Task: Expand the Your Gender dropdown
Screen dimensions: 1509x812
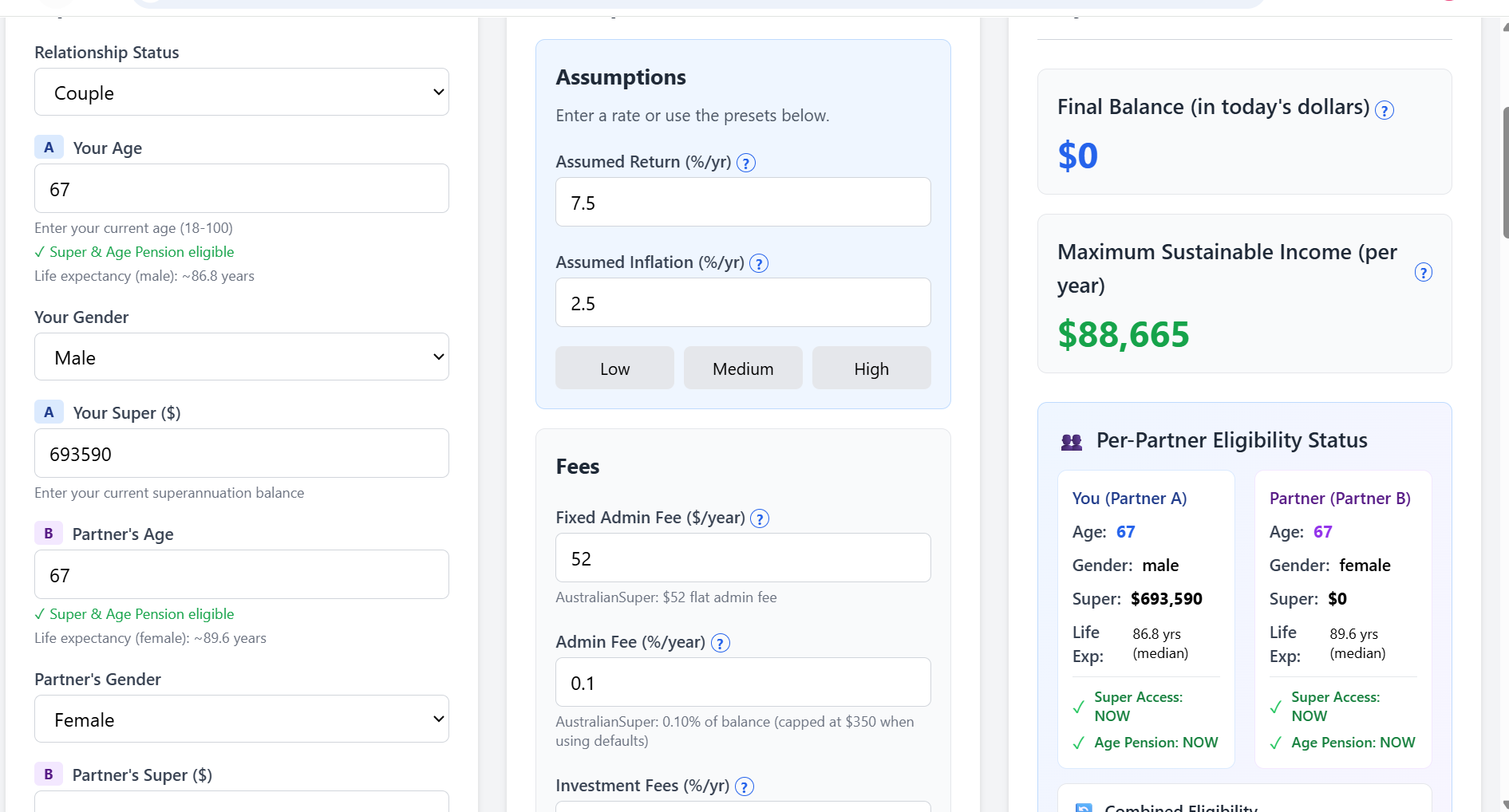Action: click(241, 357)
